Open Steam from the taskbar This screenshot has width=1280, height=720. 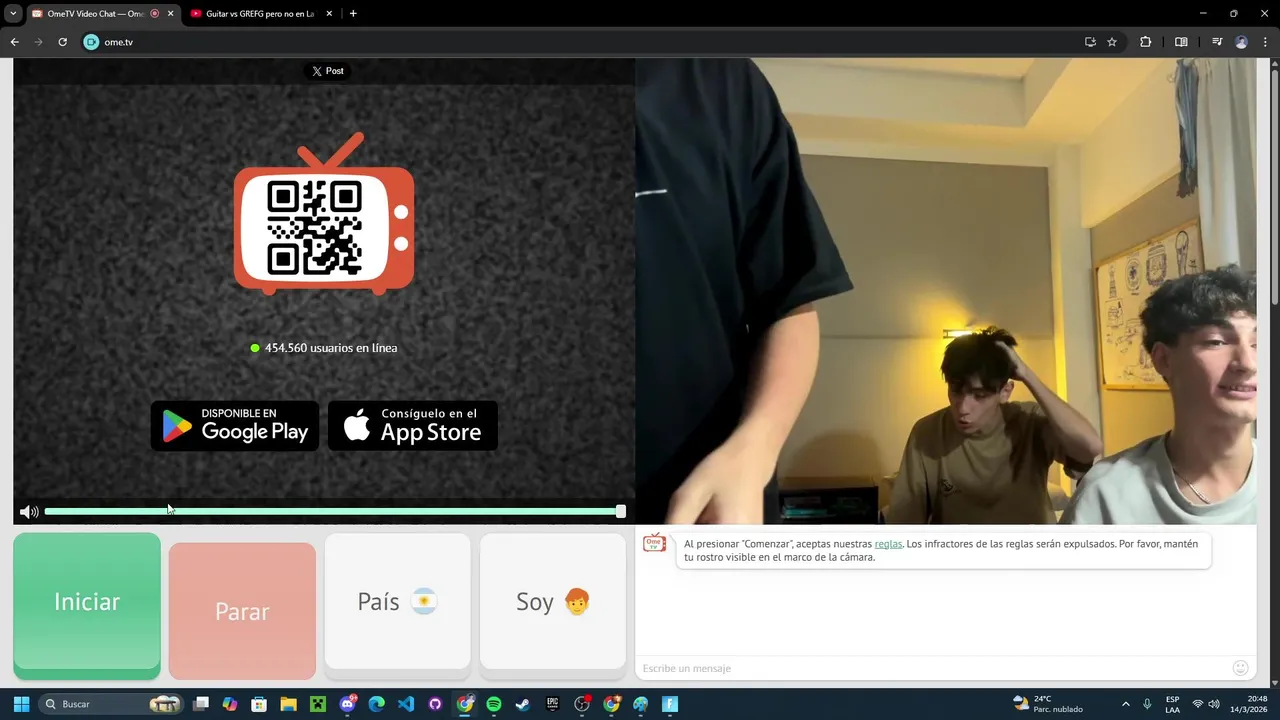[523, 704]
